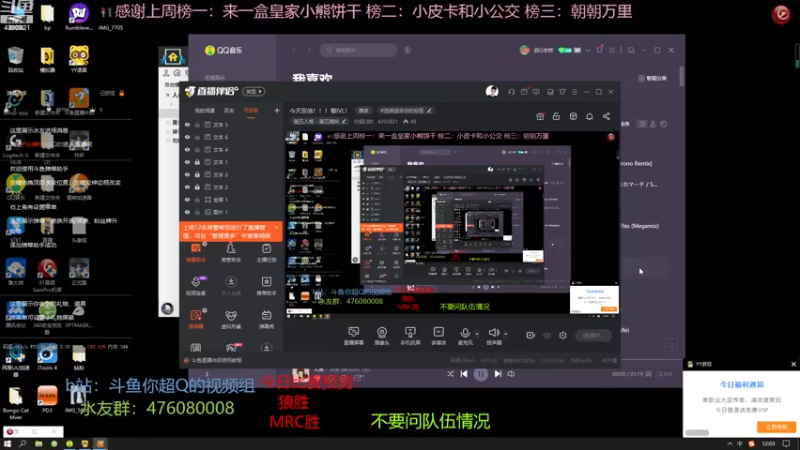Toggle shuffle mode in QQ音乐 player
Viewport: 800px width, 450px height.
click(x=450, y=374)
